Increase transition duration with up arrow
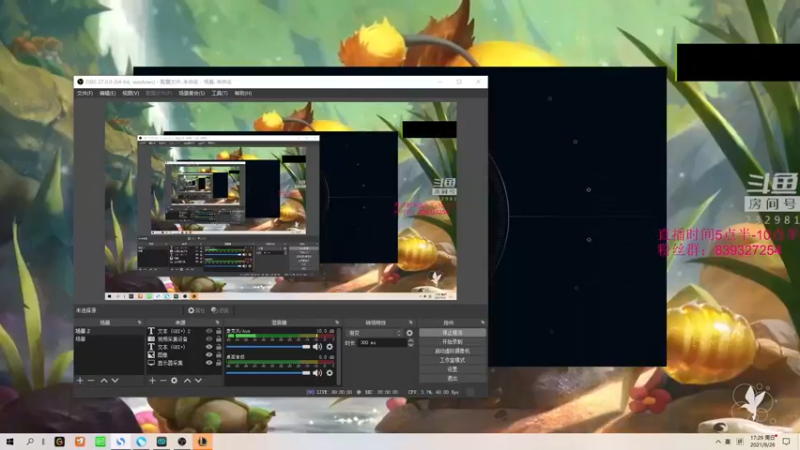This screenshot has height=450, width=800. (x=411, y=341)
